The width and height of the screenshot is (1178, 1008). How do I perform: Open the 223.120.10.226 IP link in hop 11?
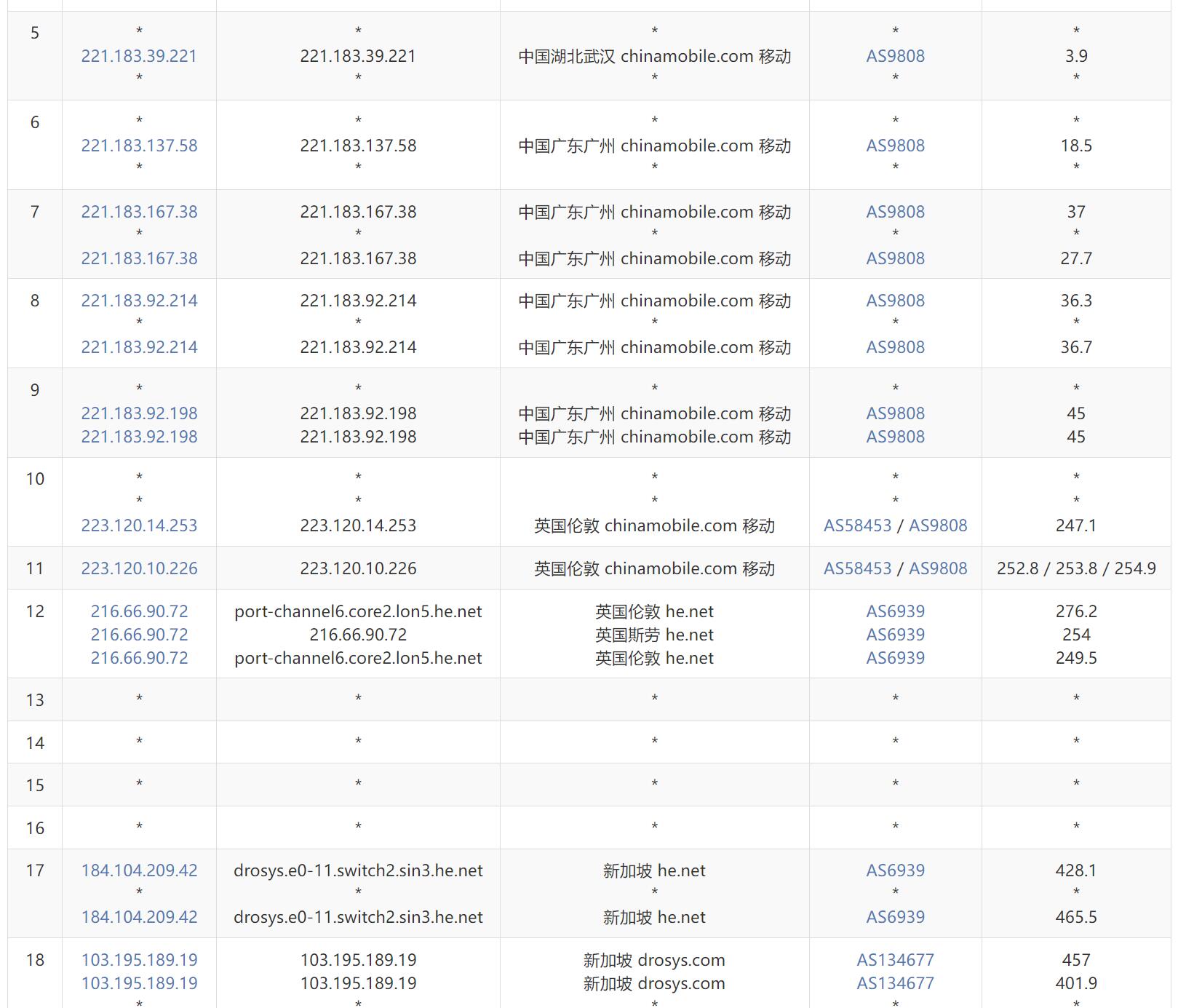click(x=139, y=568)
